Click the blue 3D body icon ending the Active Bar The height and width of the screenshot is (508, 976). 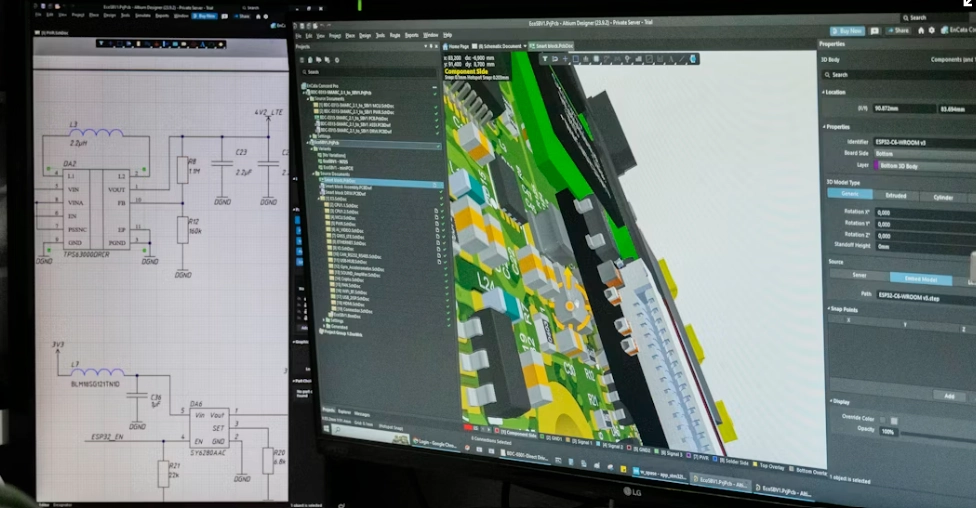tap(693, 59)
